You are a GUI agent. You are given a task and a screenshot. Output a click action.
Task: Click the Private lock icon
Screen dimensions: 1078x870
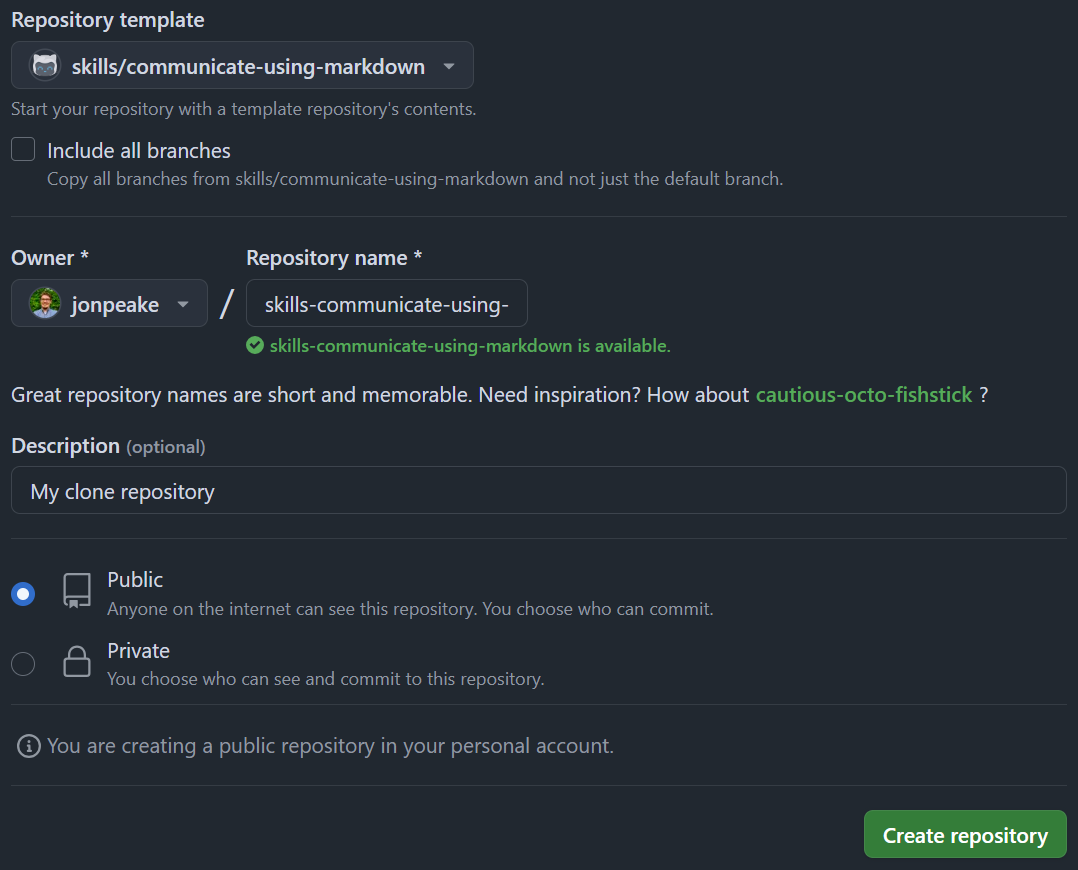pyautogui.click(x=77, y=662)
